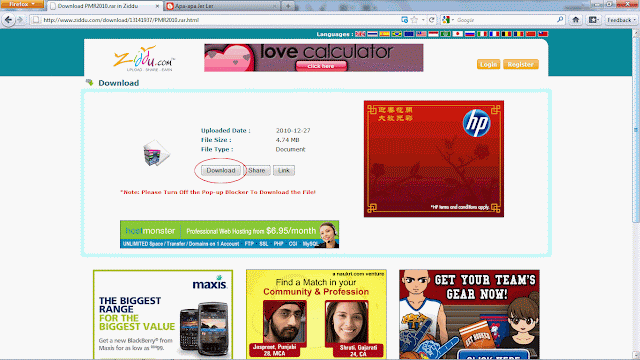Open a new tab with plus button
This screenshot has height=360, width=640.
click(x=288, y=6)
